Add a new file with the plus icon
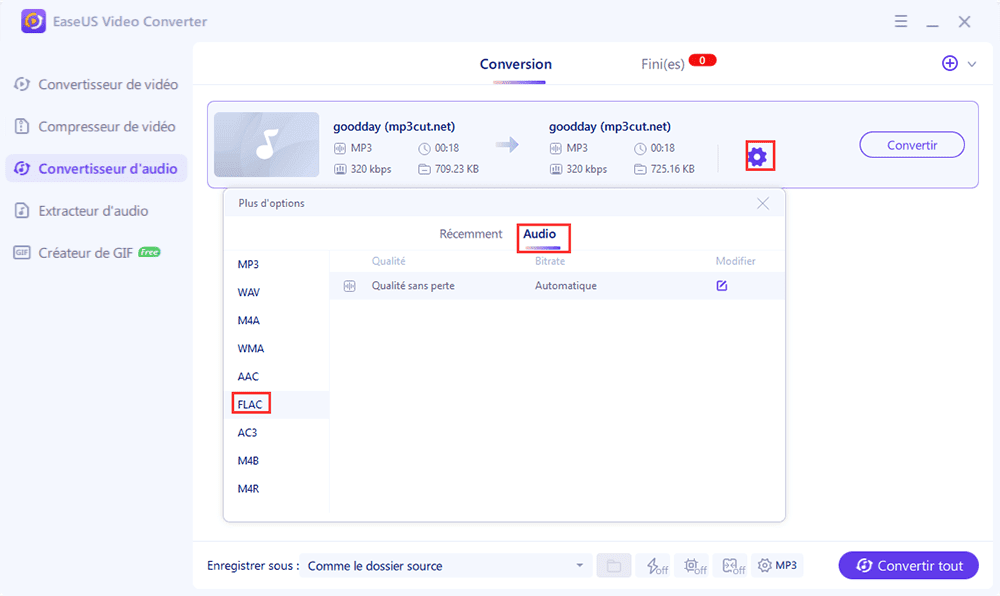Screen dimensions: 1000x596 point(948,63)
